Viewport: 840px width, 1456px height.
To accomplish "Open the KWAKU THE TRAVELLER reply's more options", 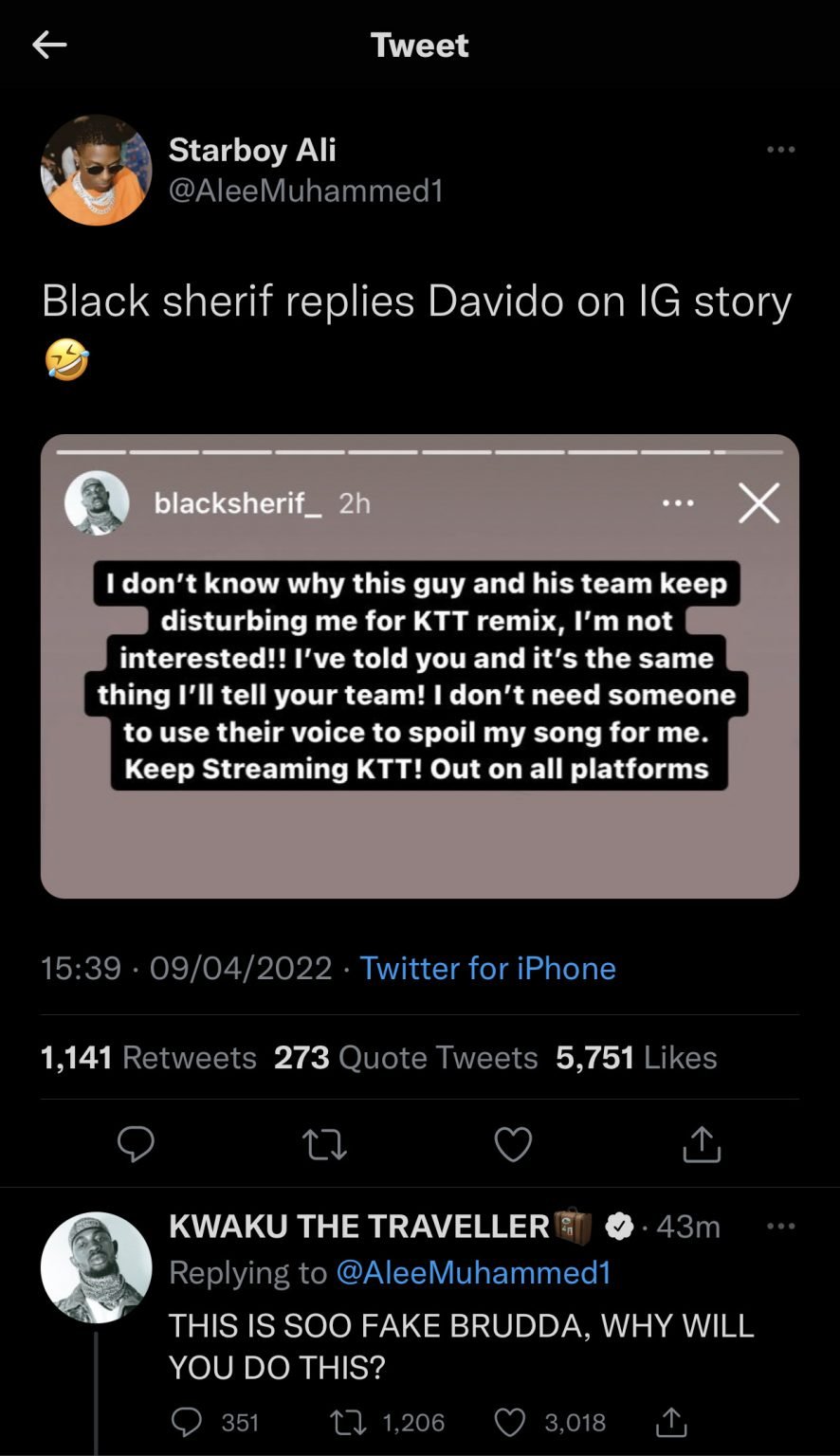I will tap(780, 1227).
